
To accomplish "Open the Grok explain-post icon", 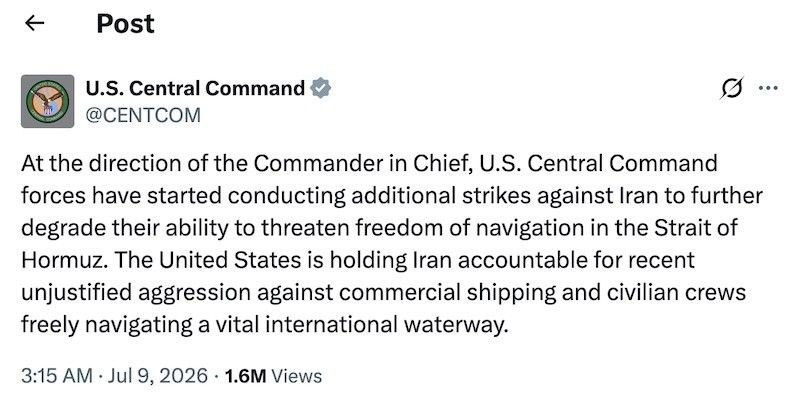I will point(732,89).
